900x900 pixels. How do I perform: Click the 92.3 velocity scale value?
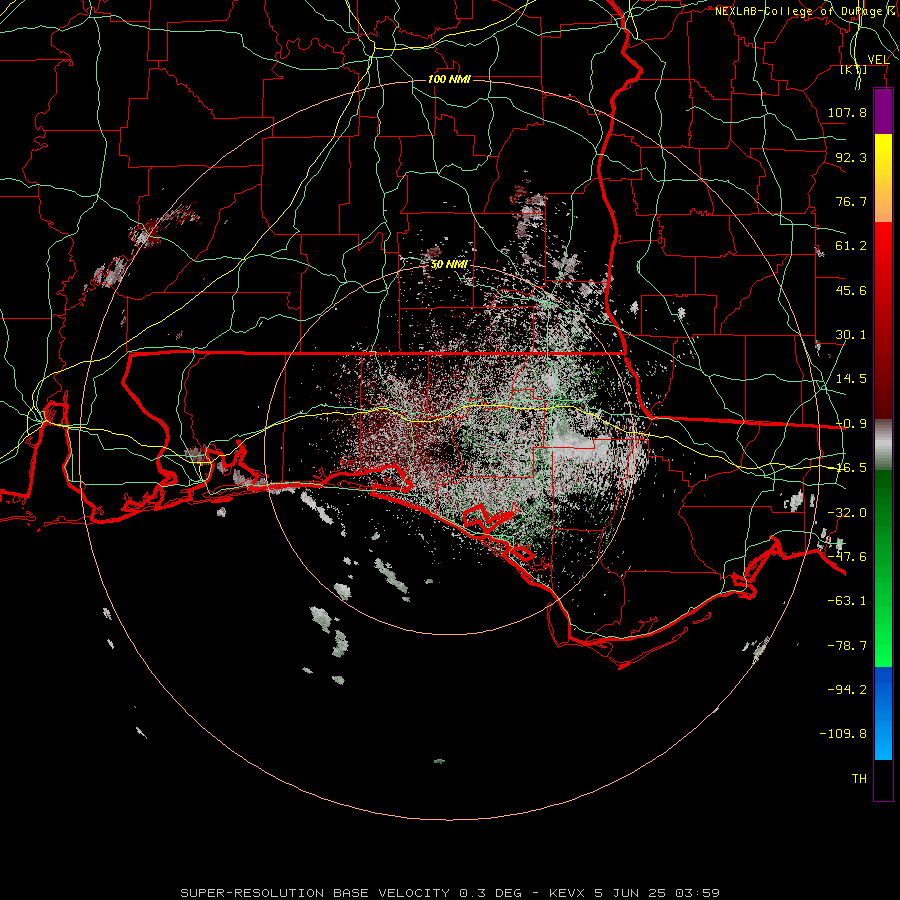click(851, 157)
